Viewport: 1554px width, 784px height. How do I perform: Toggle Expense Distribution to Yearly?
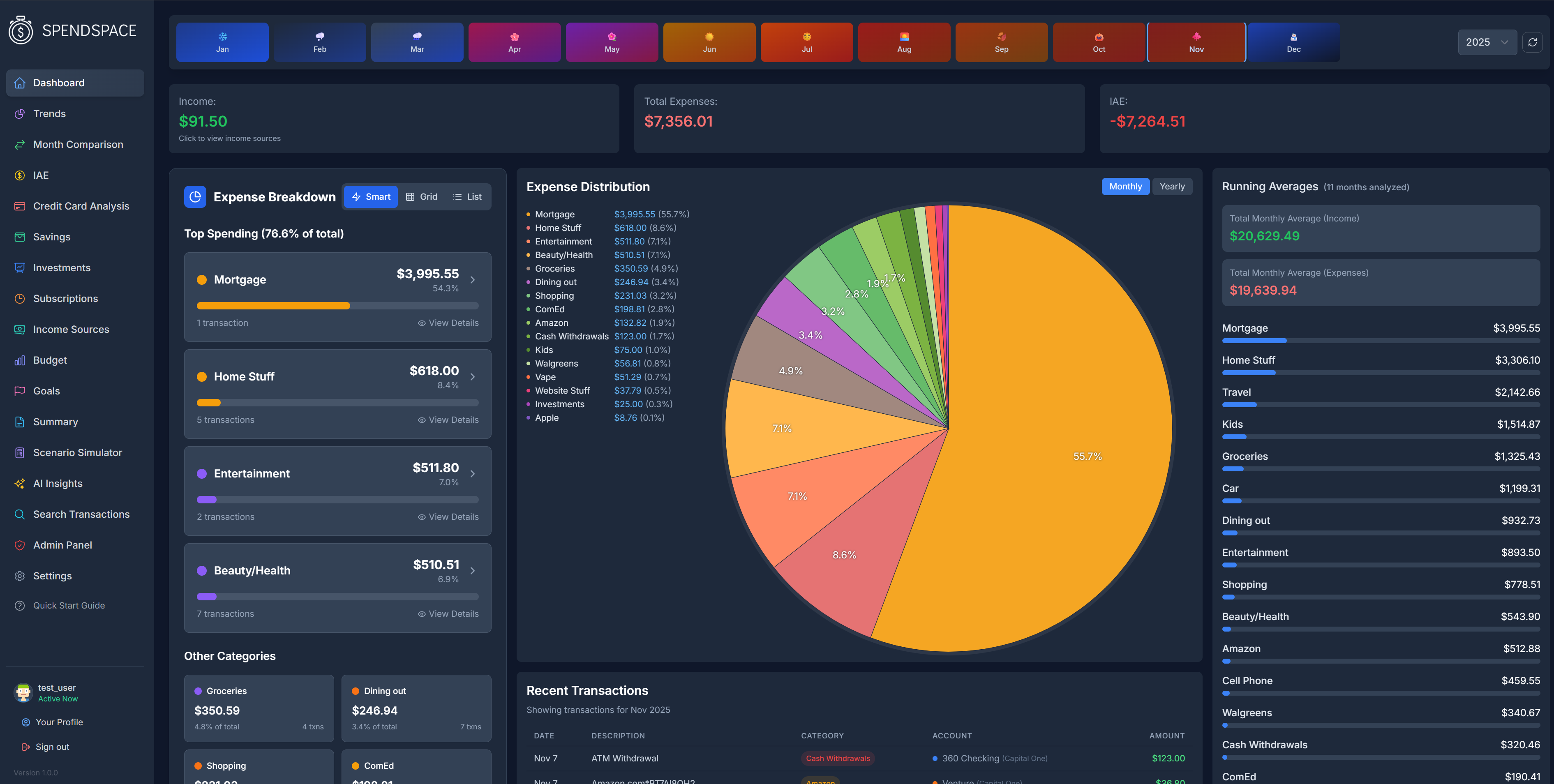(x=1171, y=187)
